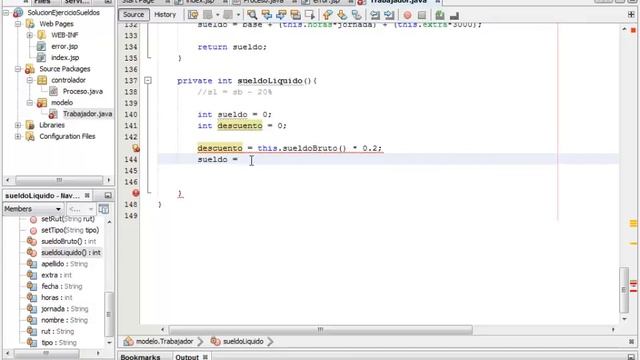This screenshot has width=640, height=360.
Task: Expand the Configuration Files node
Action: (x=18, y=136)
